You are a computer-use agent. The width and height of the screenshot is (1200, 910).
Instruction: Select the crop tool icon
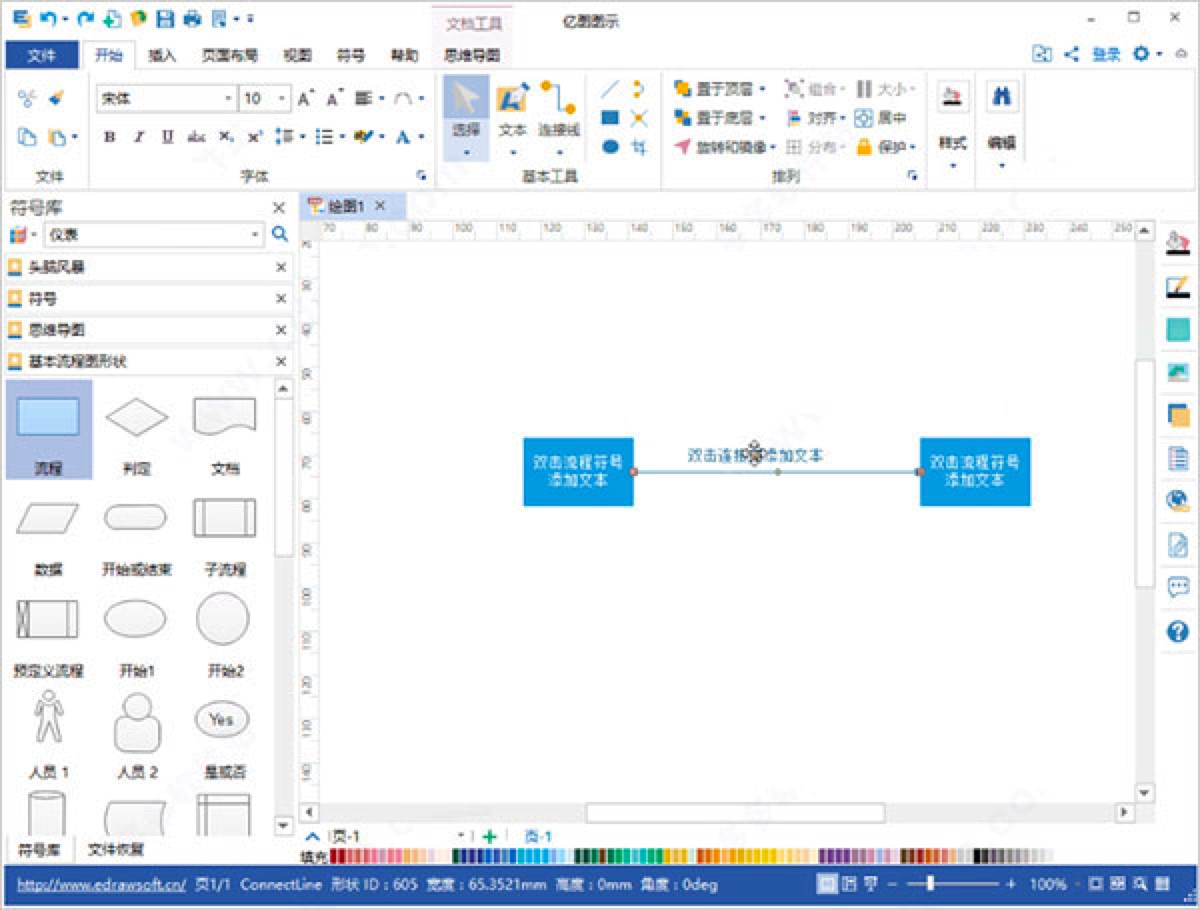[x=639, y=147]
